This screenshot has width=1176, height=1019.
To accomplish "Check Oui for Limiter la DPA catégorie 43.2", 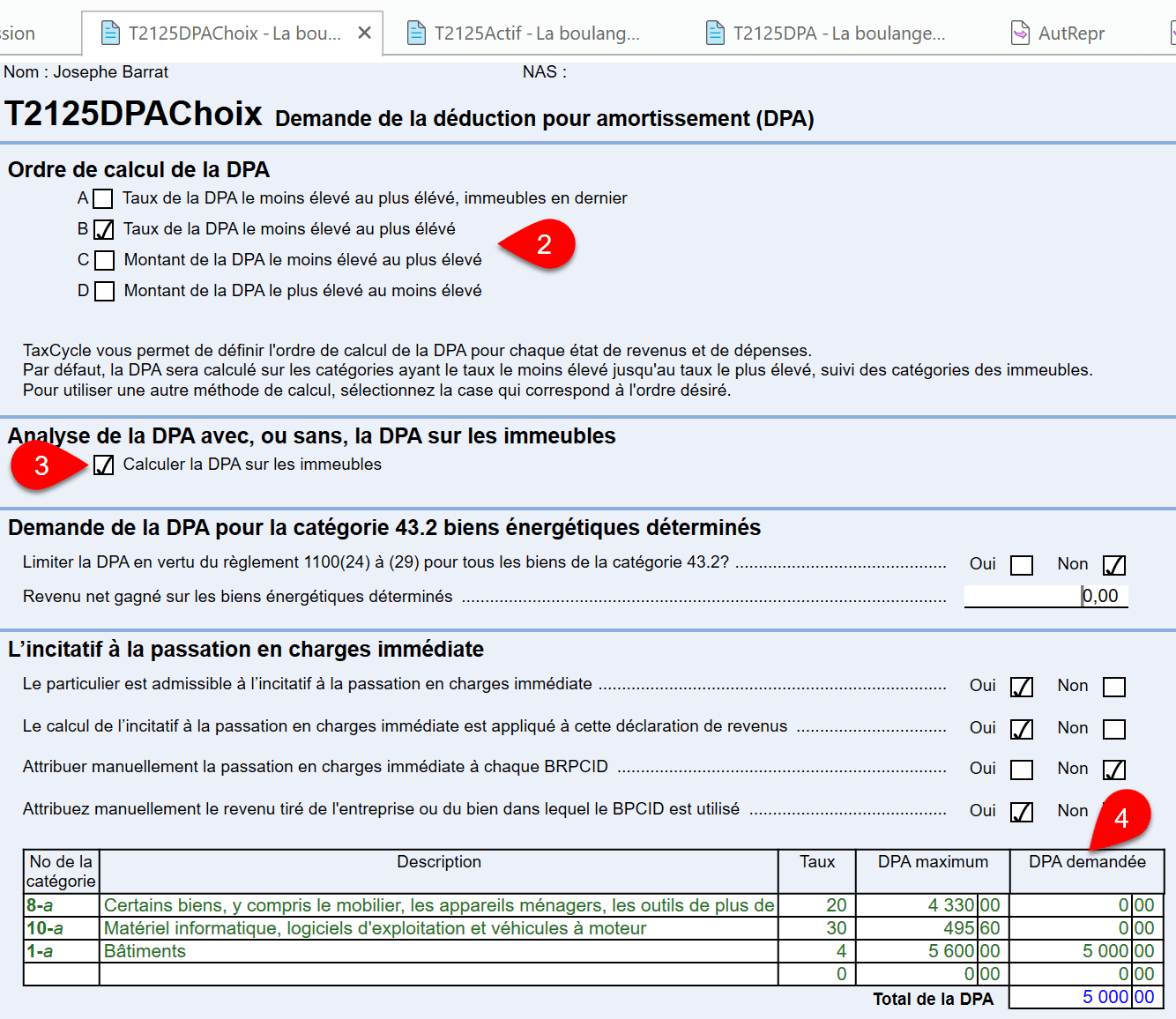I will click(x=1022, y=565).
